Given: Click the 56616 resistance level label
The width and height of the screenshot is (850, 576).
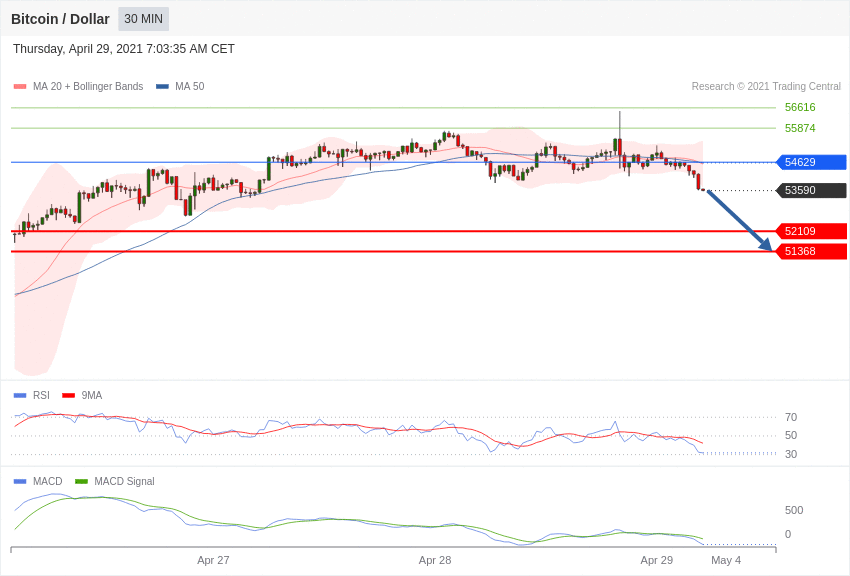Looking at the screenshot, I should pyautogui.click(x=800, y=107).
